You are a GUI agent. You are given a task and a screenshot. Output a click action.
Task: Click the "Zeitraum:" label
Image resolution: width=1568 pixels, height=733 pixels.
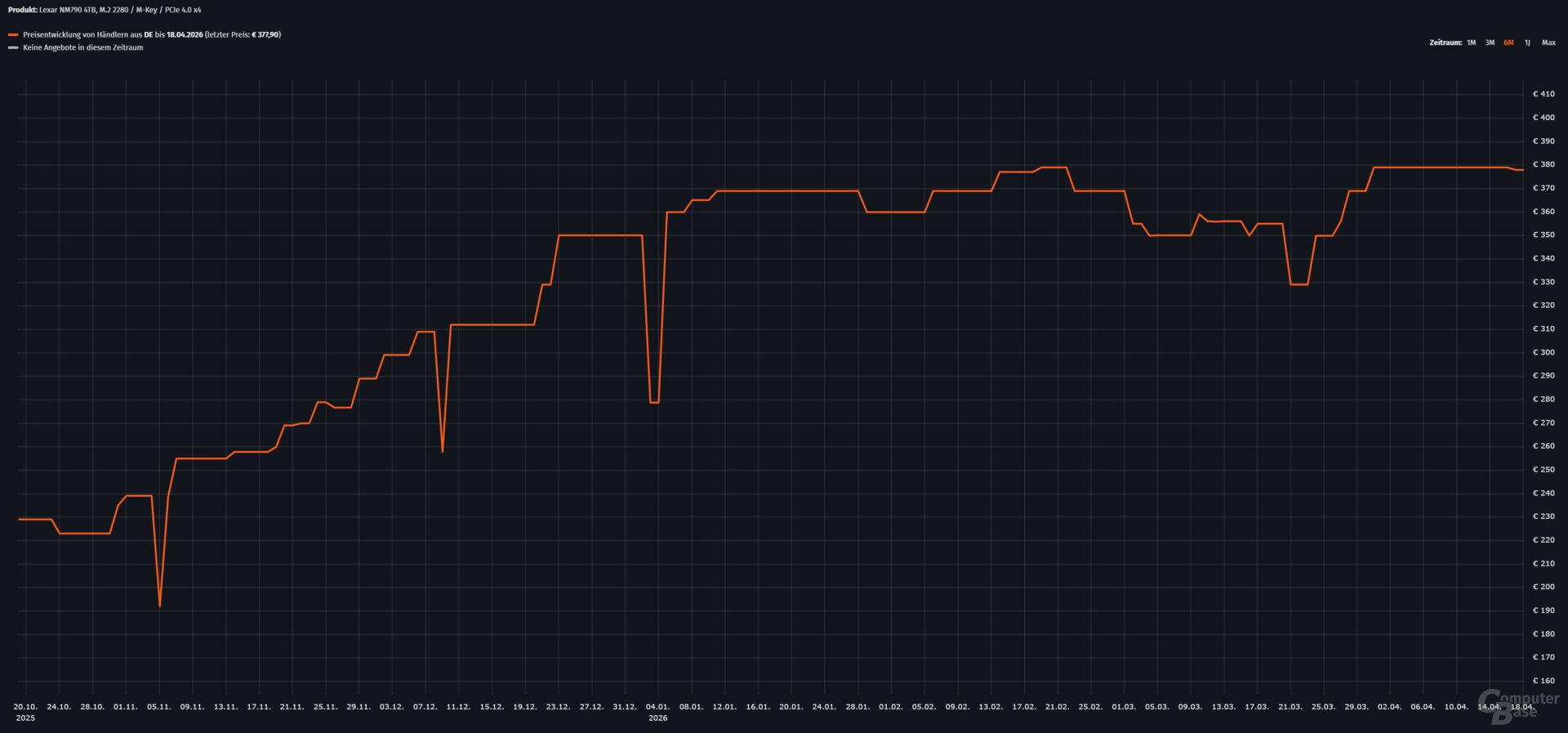[1445, 42]
